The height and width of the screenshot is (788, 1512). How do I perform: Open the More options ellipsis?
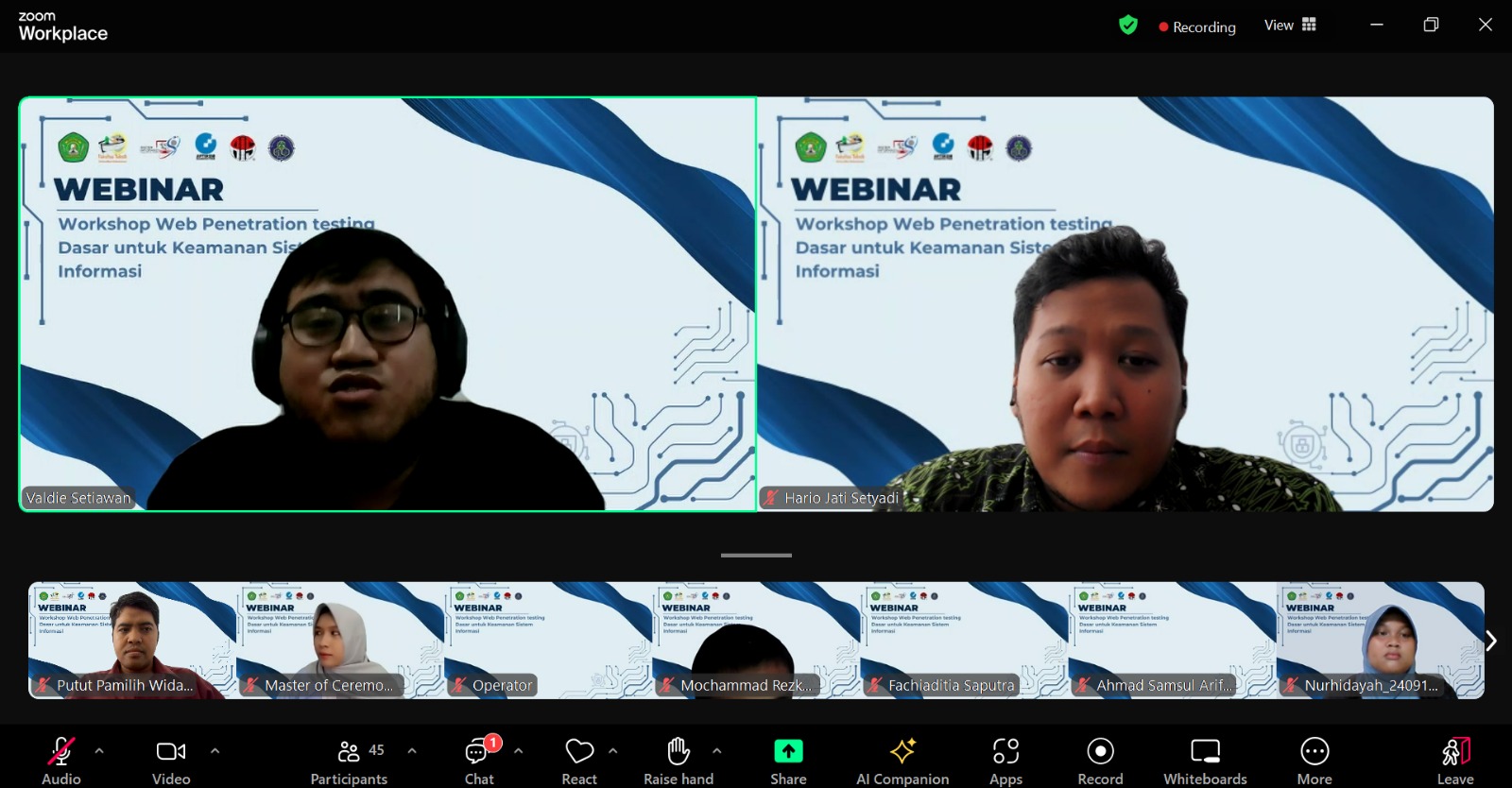click(1314, 751)
